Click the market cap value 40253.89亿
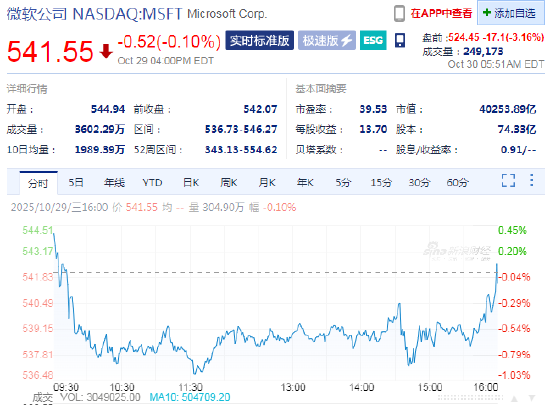550x405 pixels. tap(508, 109)
